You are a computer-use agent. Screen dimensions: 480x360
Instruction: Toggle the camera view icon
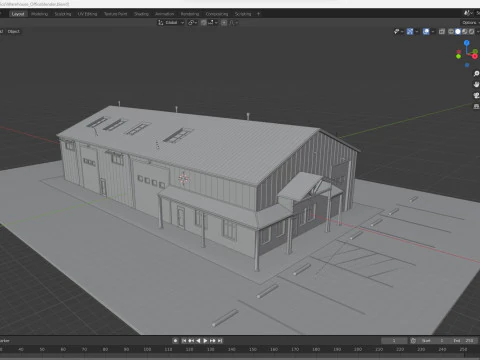click(476, 95)
